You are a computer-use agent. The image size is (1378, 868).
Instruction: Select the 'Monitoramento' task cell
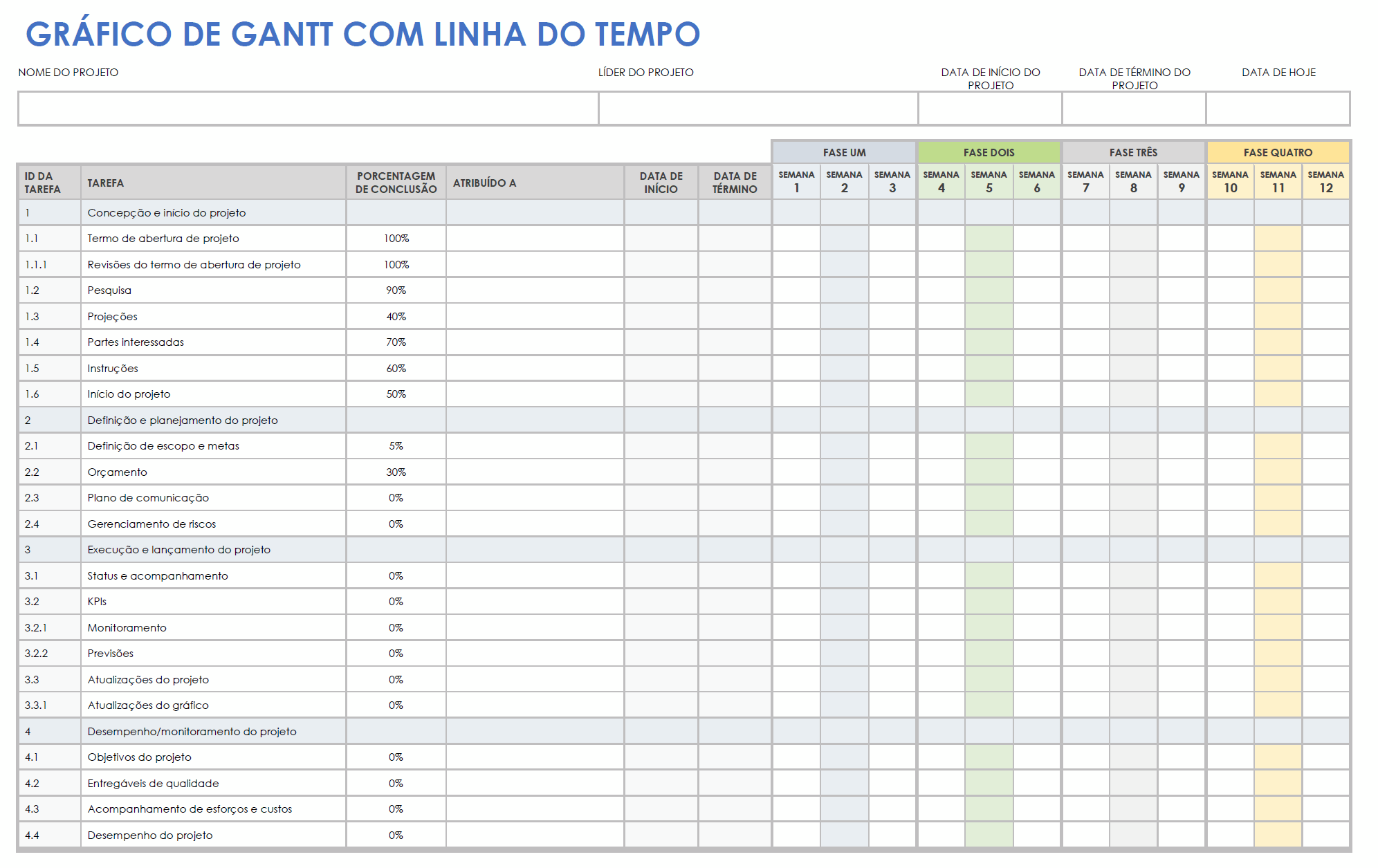(x=213, y=627)
